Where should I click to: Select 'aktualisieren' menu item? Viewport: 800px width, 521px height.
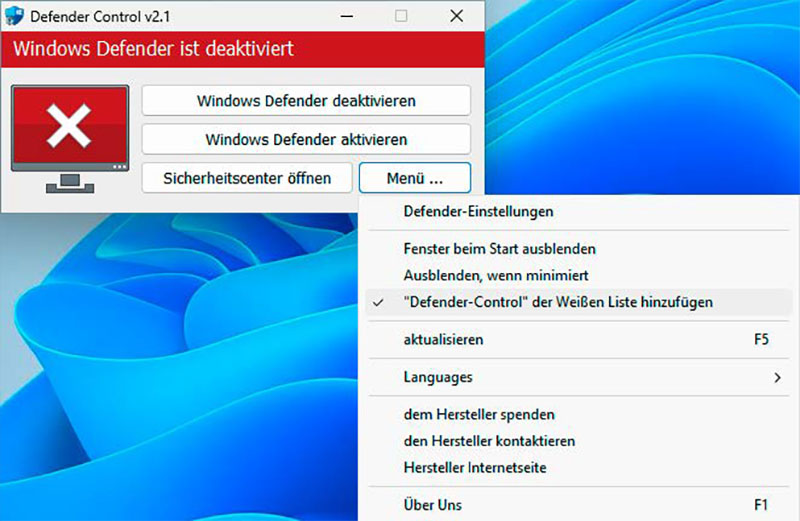tap(579, 339)
